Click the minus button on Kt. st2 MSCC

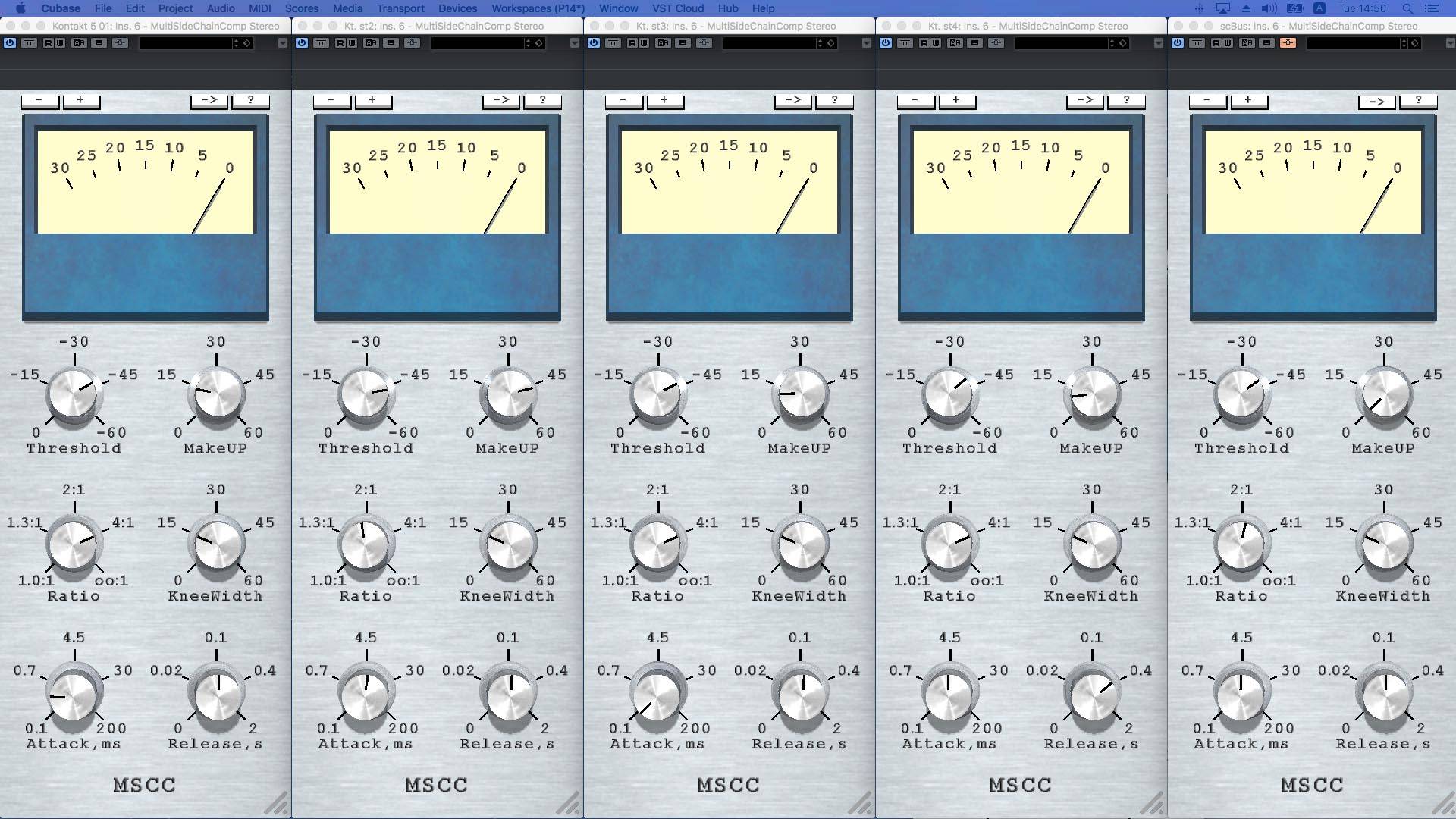[x=331, y=100]
